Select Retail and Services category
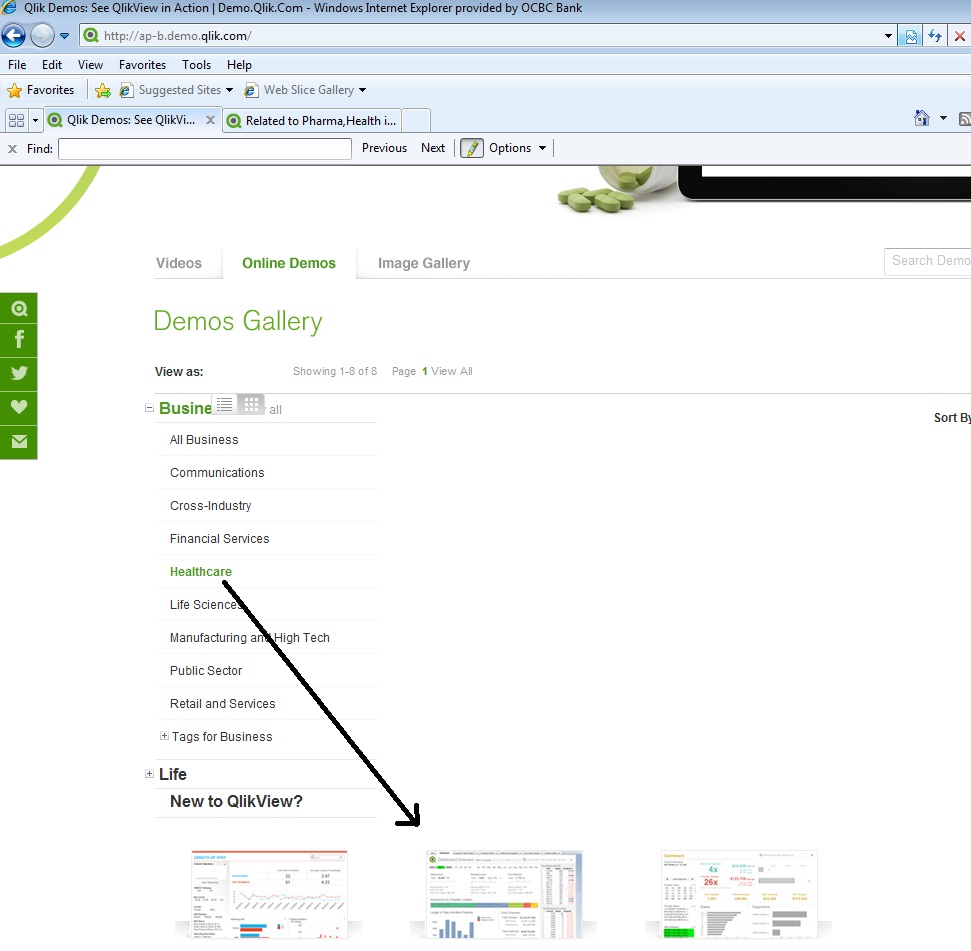The image size is (971, 951). click(222, 704)
